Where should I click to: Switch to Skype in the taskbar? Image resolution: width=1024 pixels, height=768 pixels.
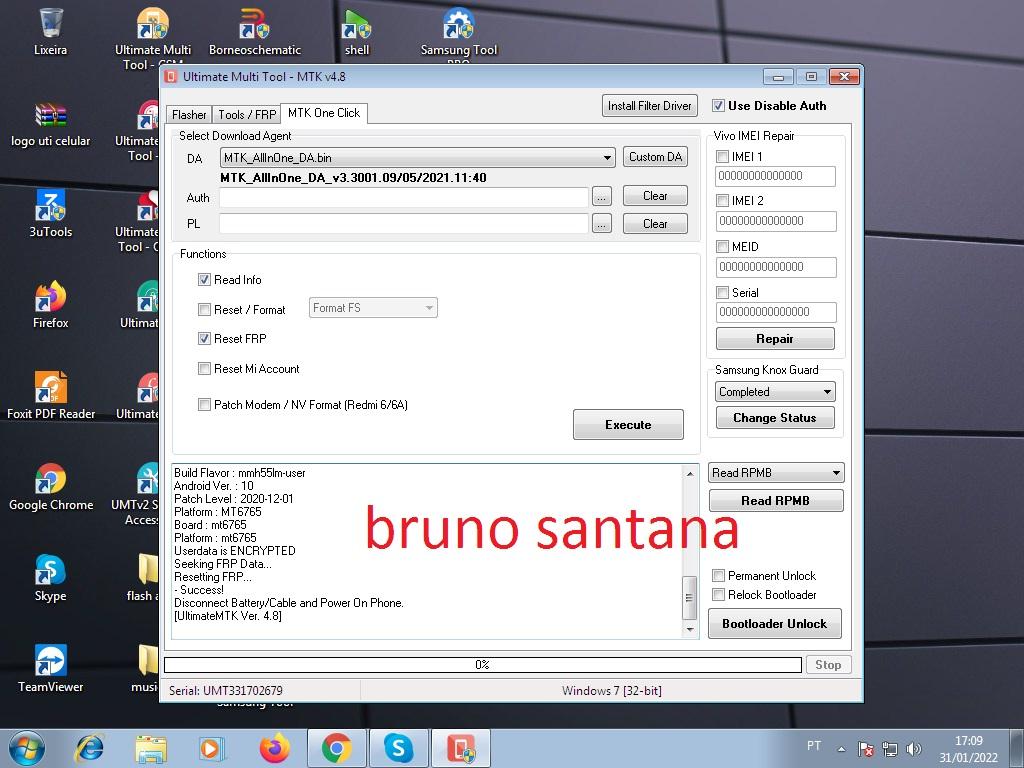(398, 748)
